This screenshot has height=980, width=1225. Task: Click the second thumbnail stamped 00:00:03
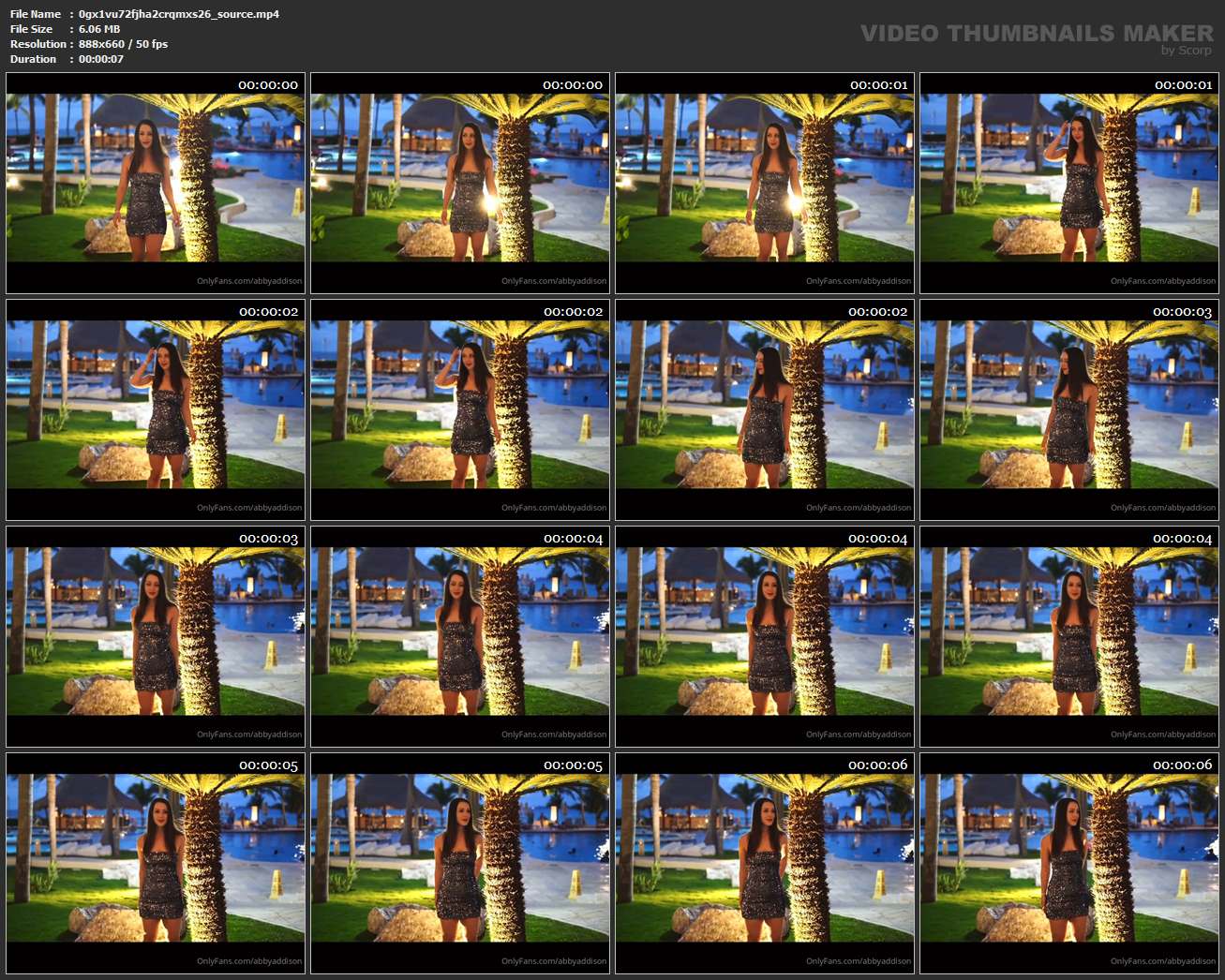pyautogui.click(x=156, y=636)
